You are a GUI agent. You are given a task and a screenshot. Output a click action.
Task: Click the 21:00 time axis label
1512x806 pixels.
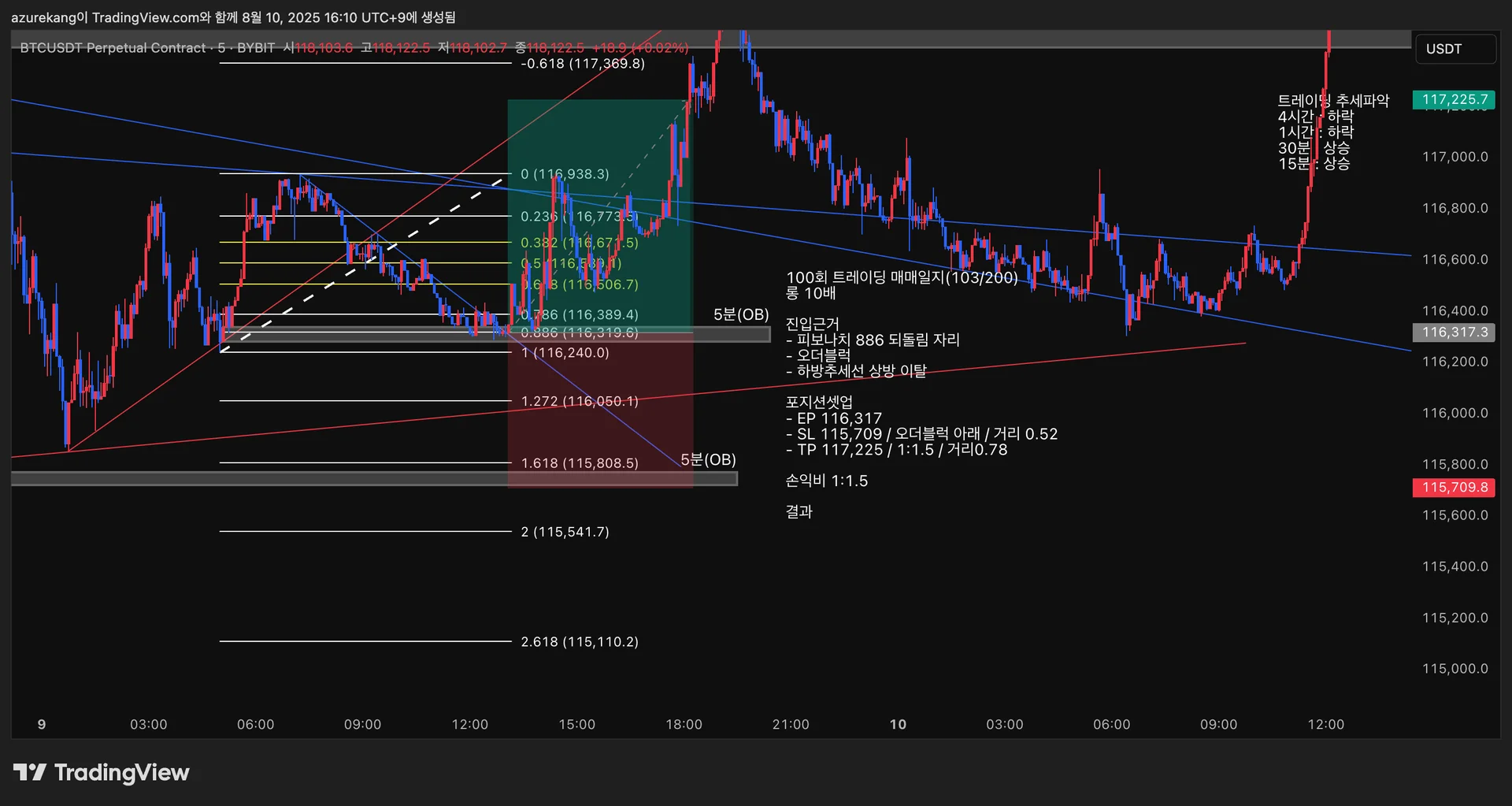coord(791,724)
